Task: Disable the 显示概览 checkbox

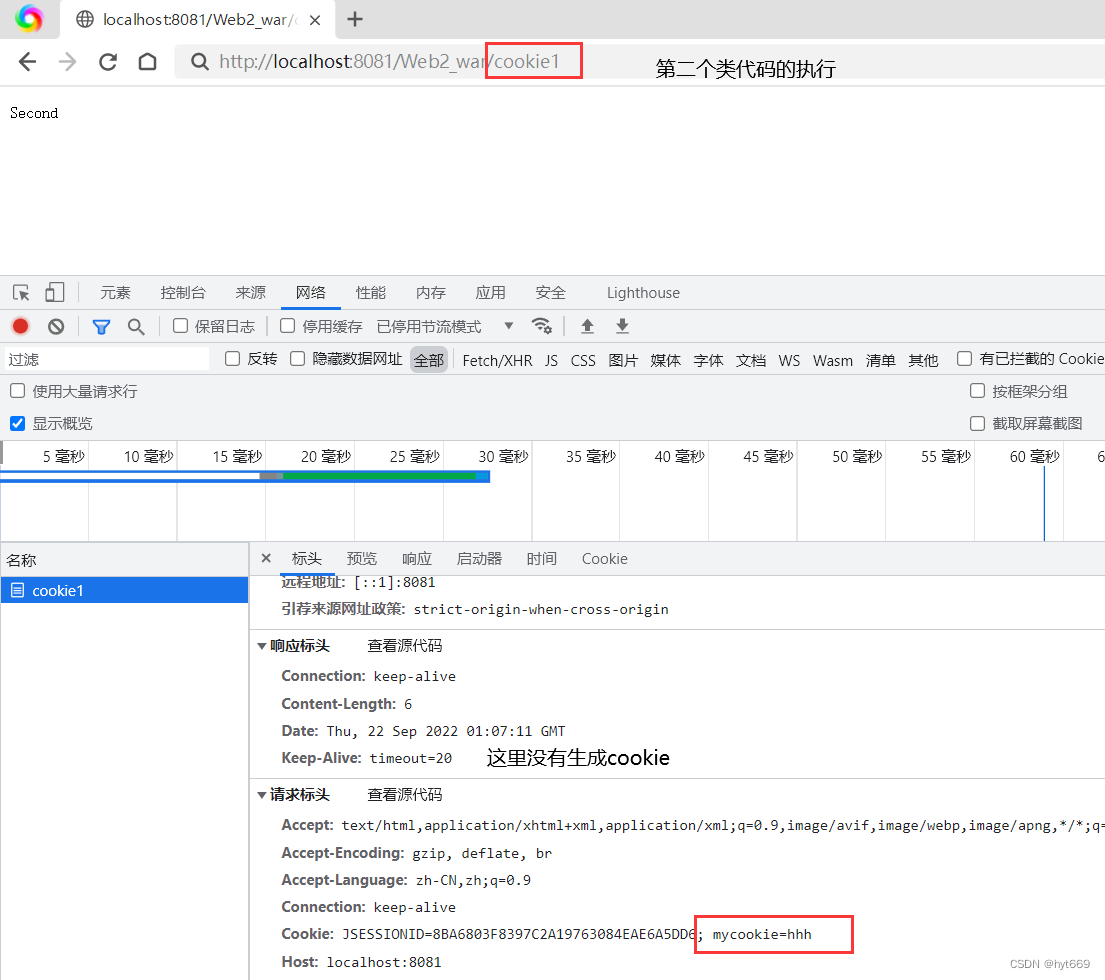Action: pos(16,423)
